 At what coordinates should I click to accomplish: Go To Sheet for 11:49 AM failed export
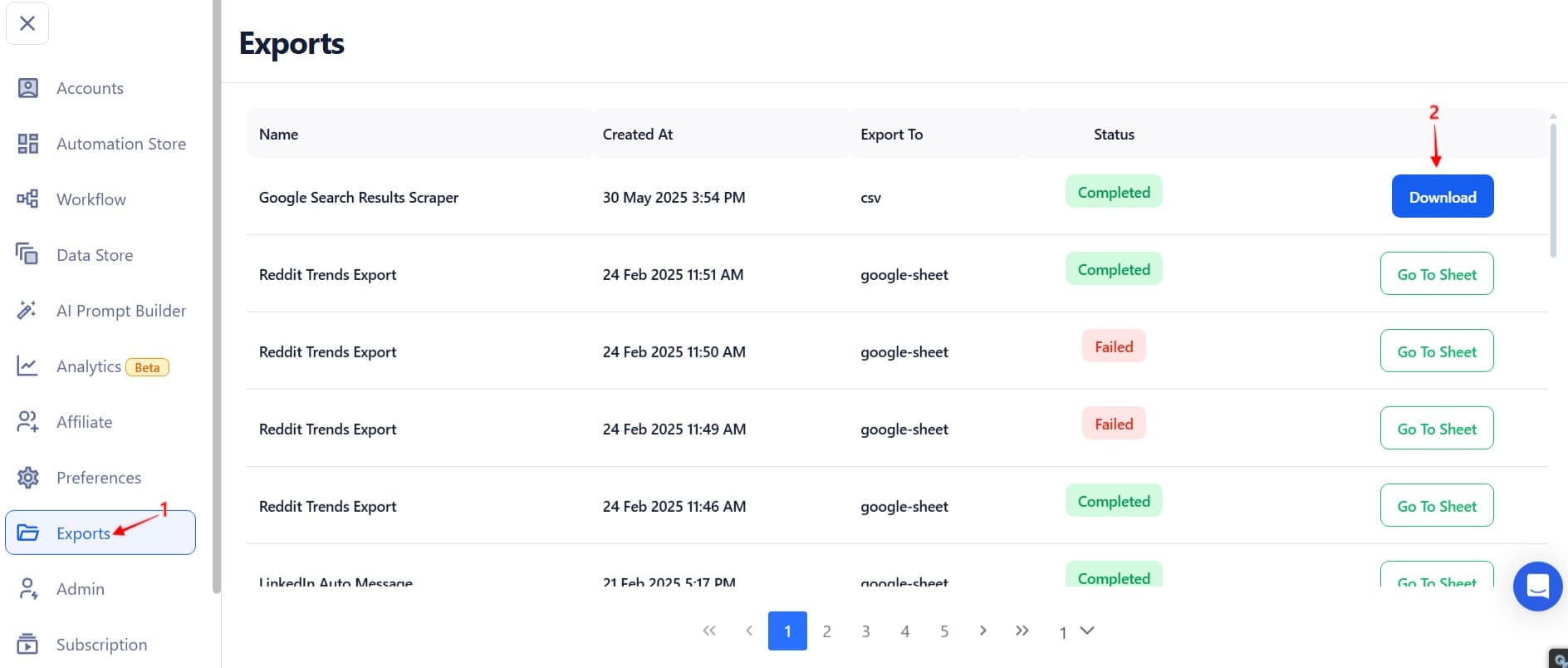coord(1437,429)
